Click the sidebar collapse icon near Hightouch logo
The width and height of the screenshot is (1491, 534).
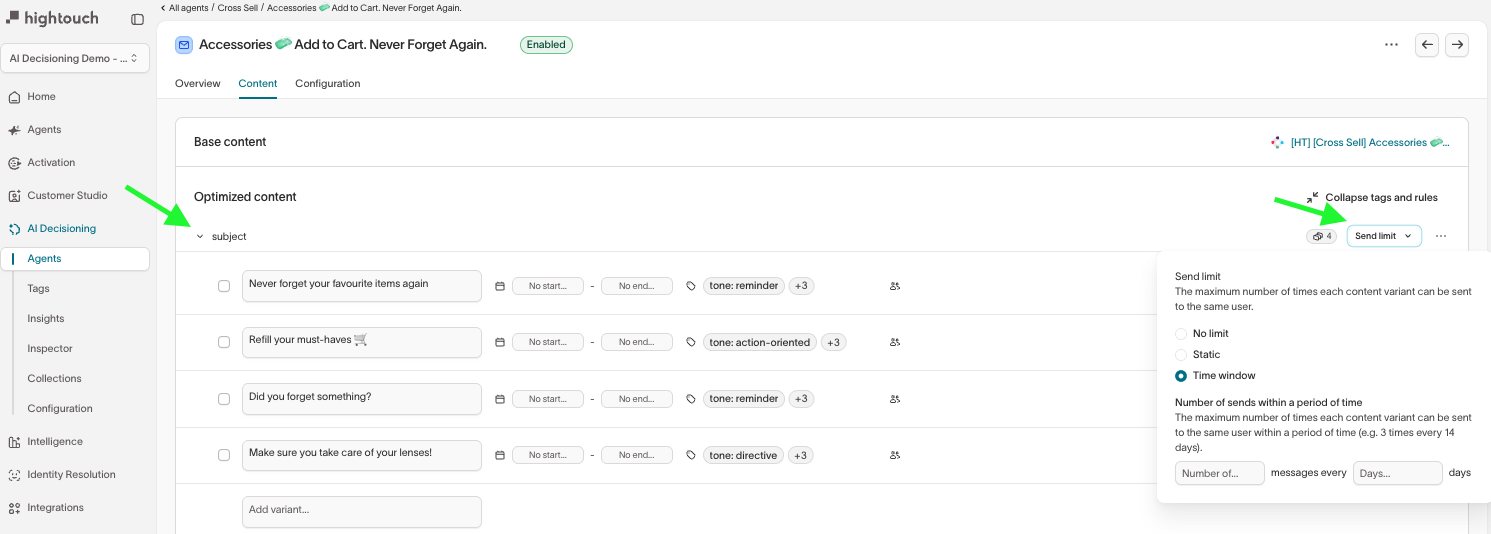point(137,19)
